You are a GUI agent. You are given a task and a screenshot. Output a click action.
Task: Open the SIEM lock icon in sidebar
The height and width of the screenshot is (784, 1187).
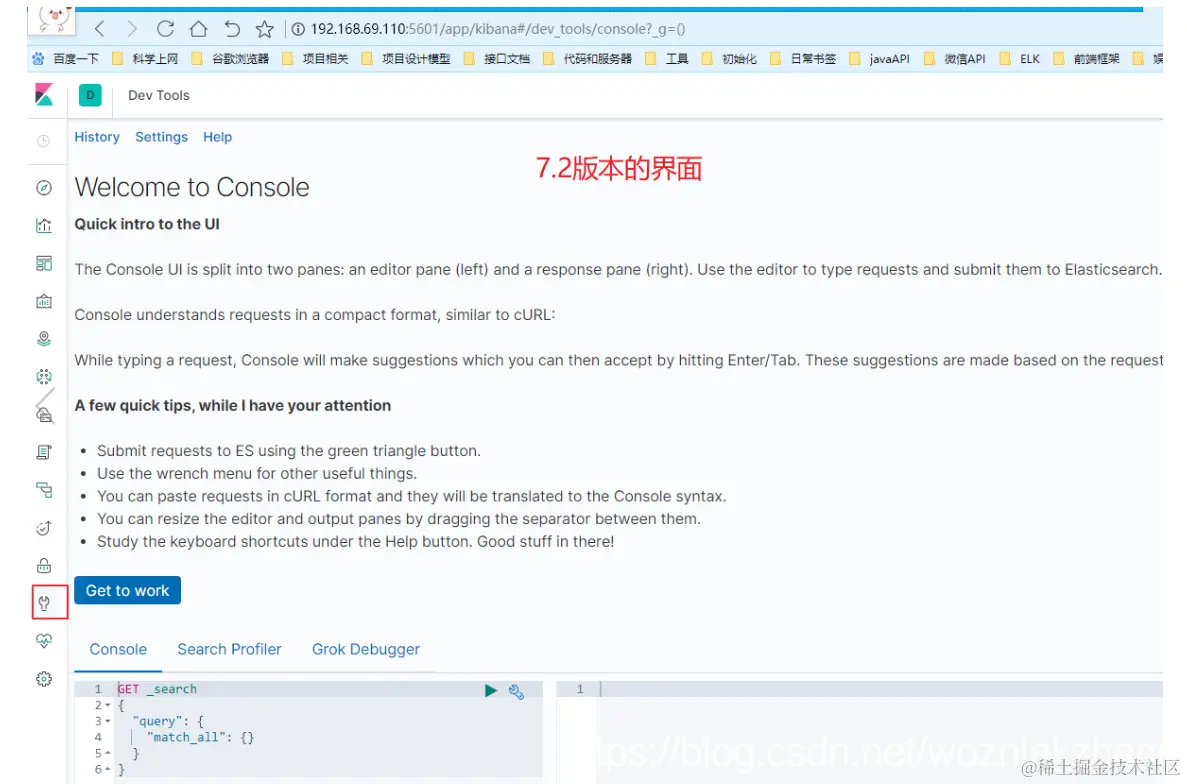coord(44,565)
